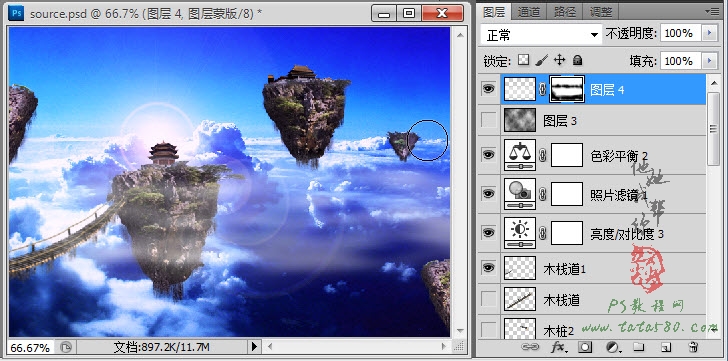Click the create new layer icon
Viewport: 728px width, 361px height.
coord(666,347)
